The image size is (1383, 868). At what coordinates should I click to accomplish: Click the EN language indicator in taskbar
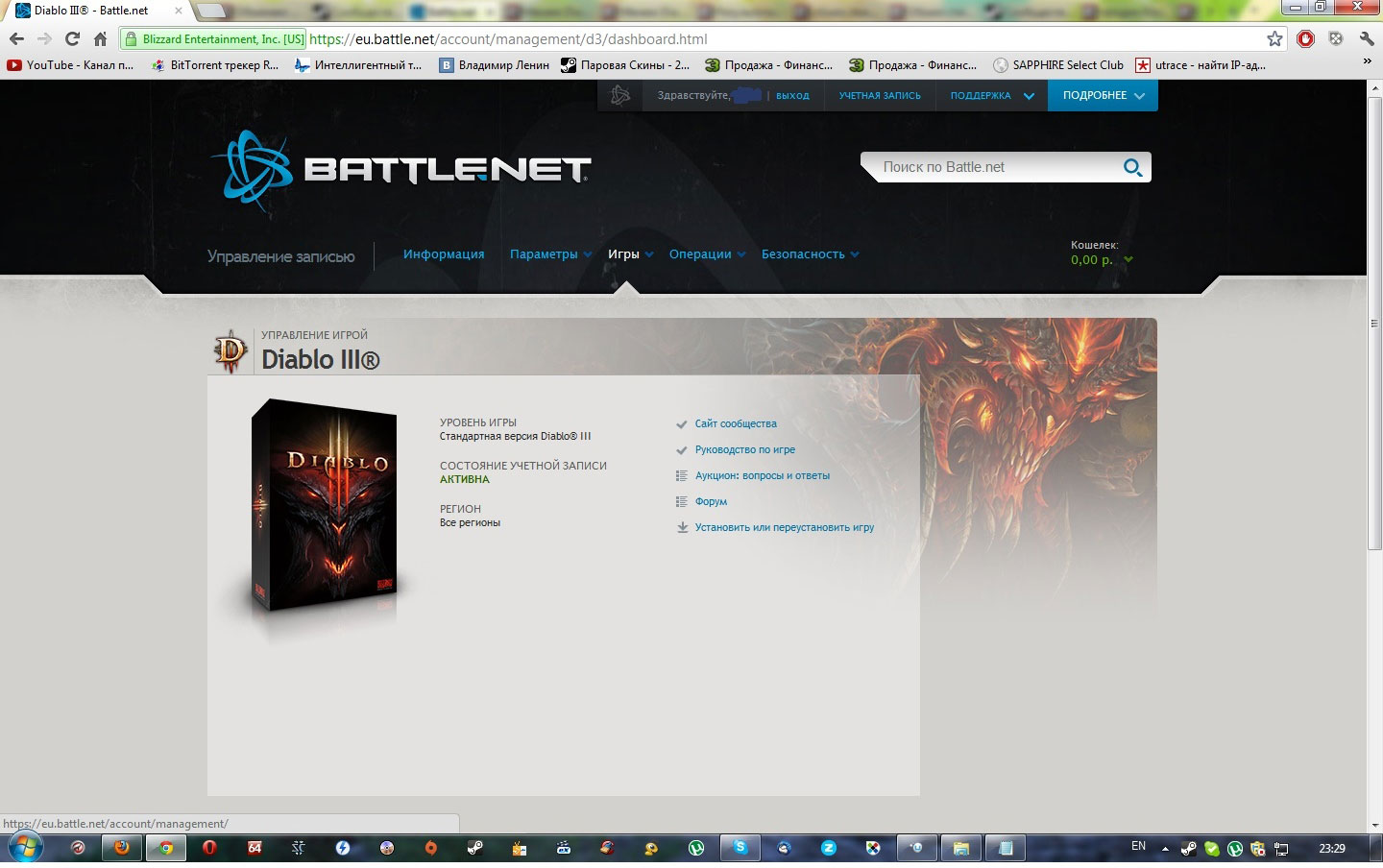[x=1138, y=847]
